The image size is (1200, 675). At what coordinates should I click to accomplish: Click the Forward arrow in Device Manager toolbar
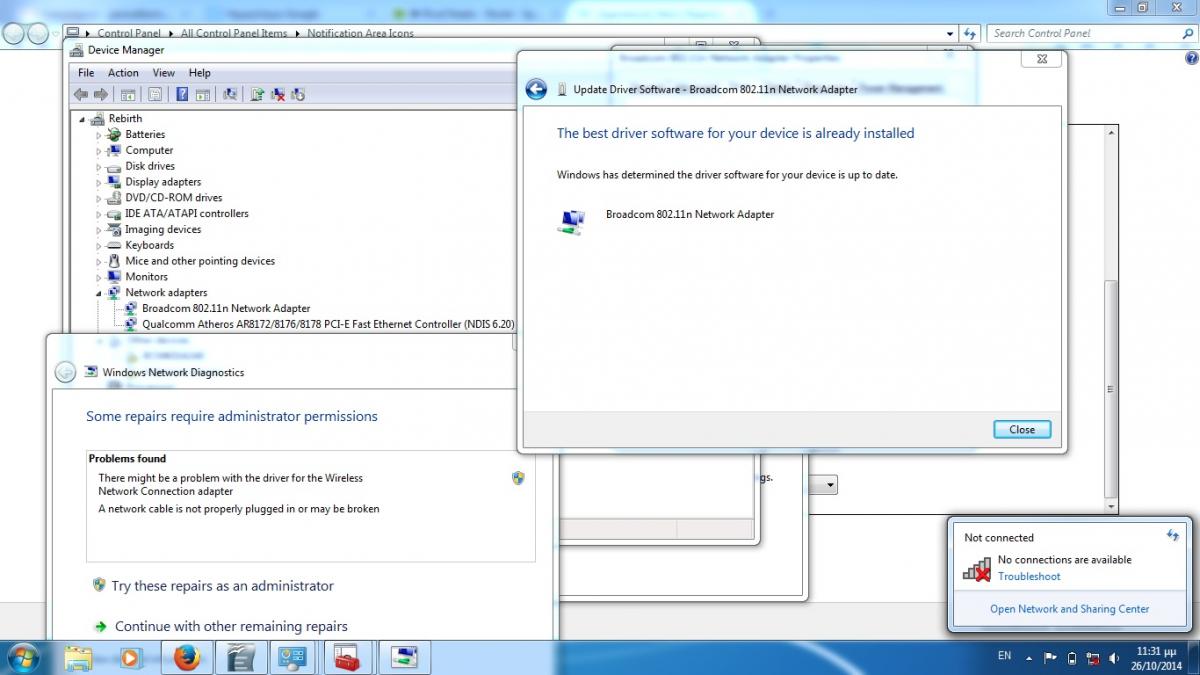tap(100, 94)
